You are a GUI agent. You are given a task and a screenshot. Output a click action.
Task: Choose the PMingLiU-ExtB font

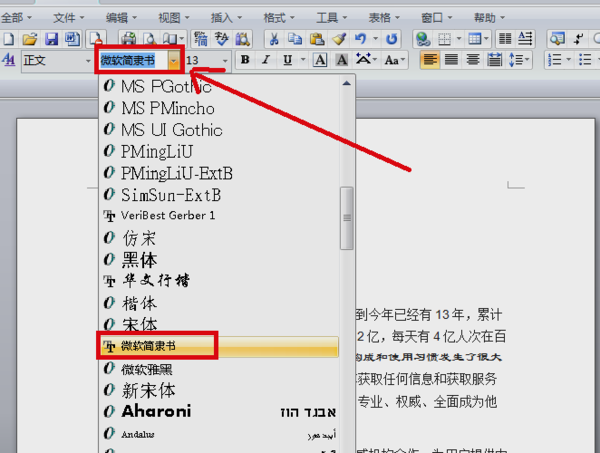(x=219, y=173)
